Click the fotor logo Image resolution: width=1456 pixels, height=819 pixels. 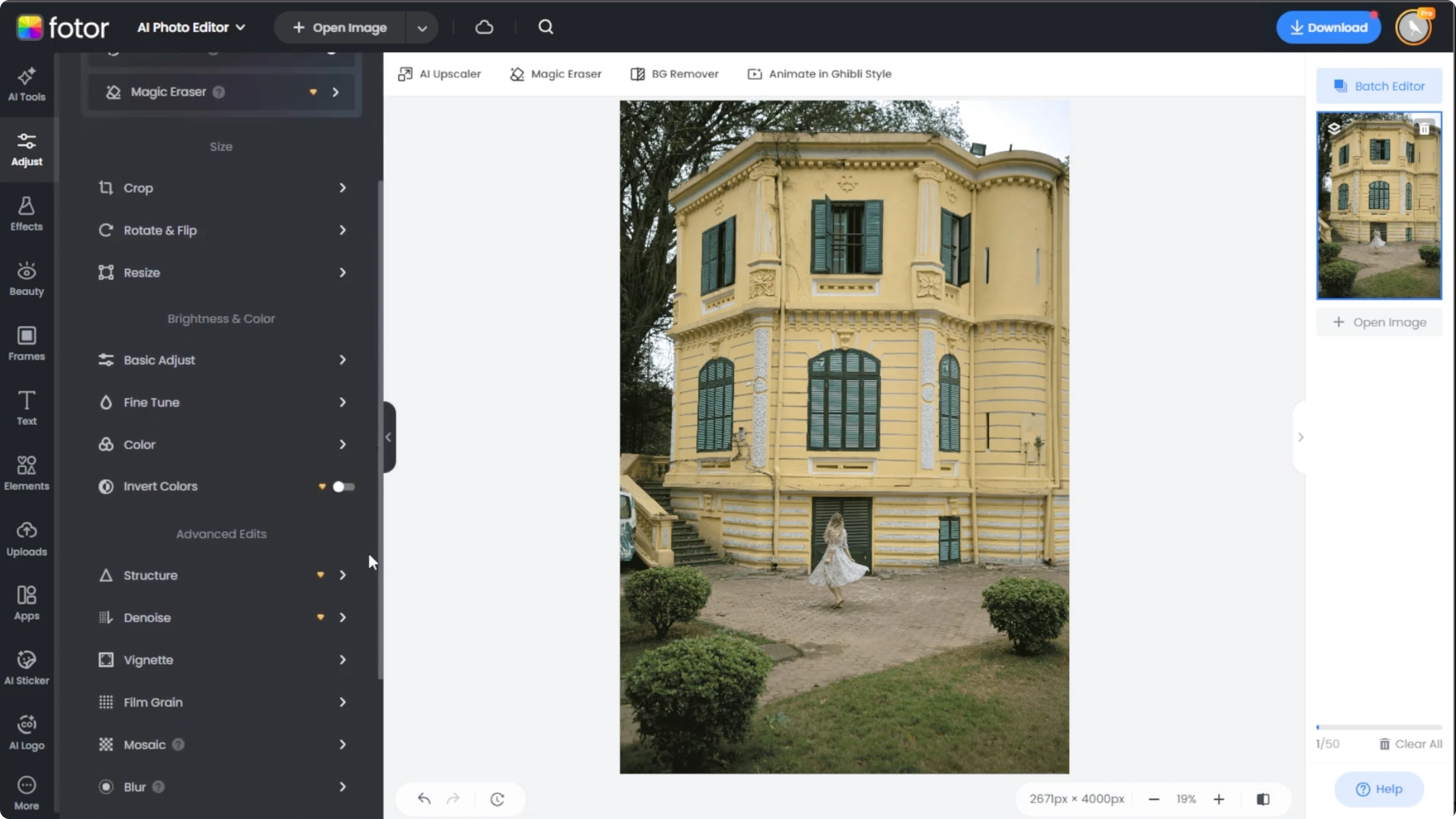pyautogui.click(x=62, y=27)
